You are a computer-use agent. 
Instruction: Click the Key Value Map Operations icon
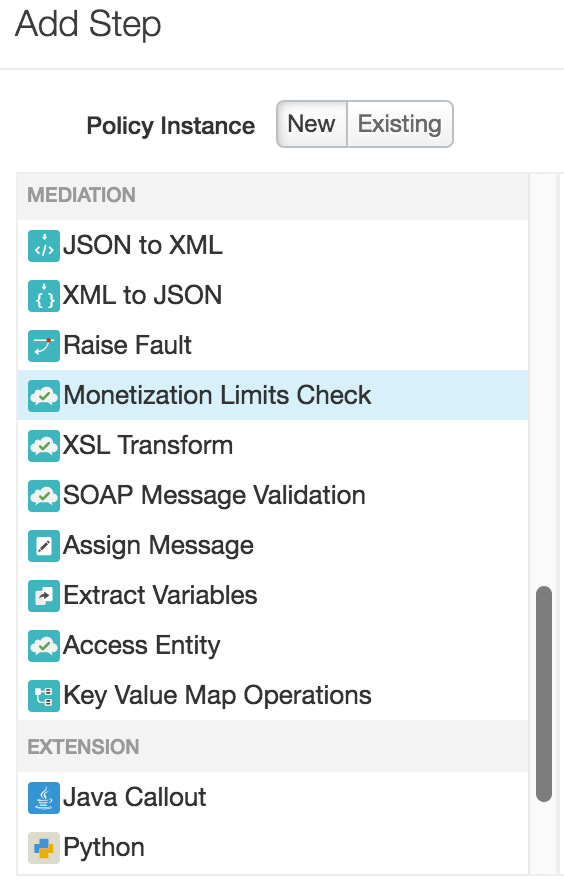44,696
